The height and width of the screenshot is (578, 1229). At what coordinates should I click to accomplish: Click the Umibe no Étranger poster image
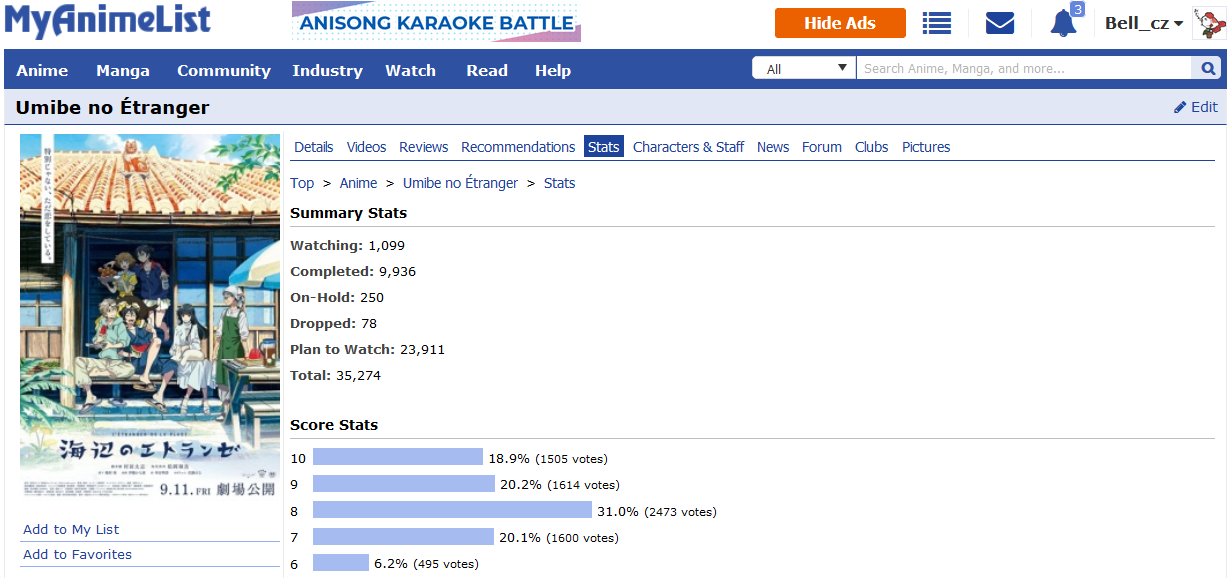150,317
